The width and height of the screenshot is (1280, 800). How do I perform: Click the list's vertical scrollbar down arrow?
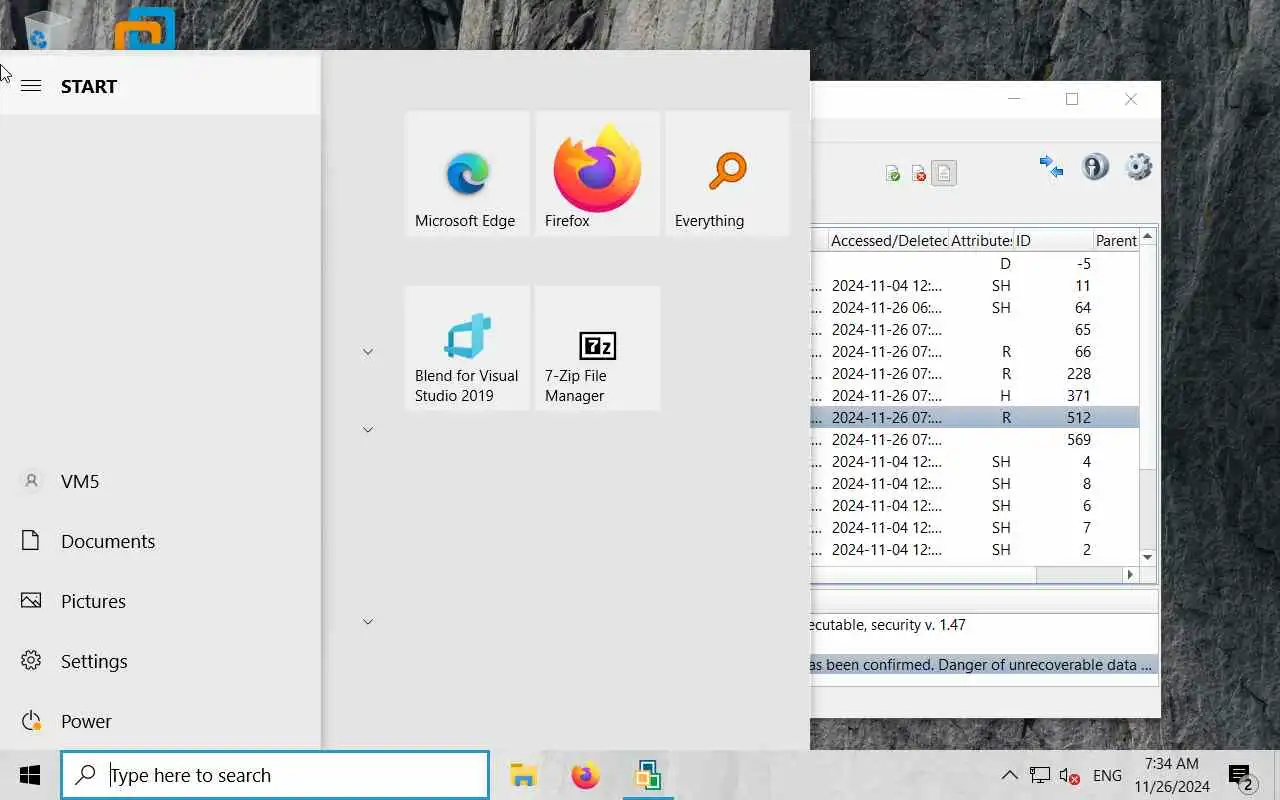tap(1147, 557)
